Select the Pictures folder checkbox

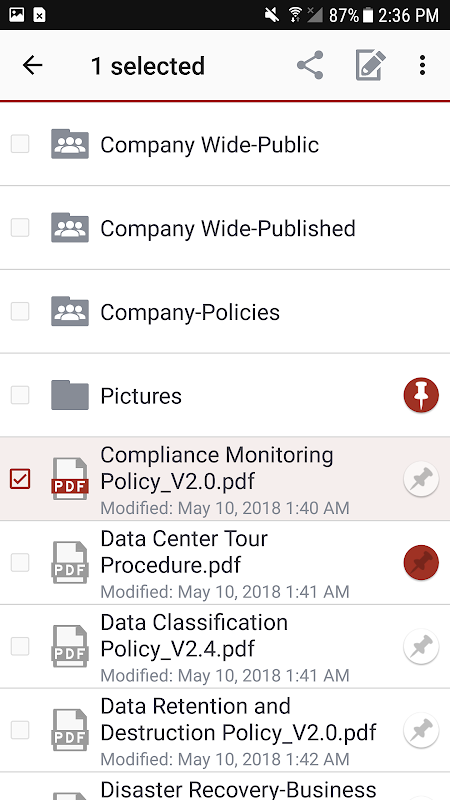click(20, 395)
